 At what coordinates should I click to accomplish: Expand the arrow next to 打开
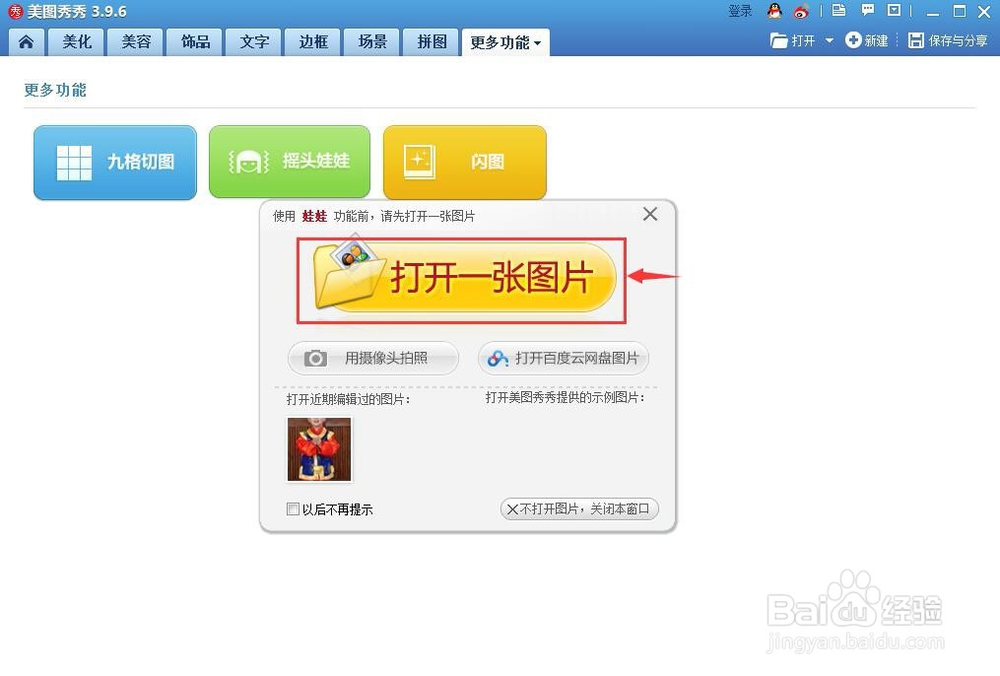click(x=829, y=41)
